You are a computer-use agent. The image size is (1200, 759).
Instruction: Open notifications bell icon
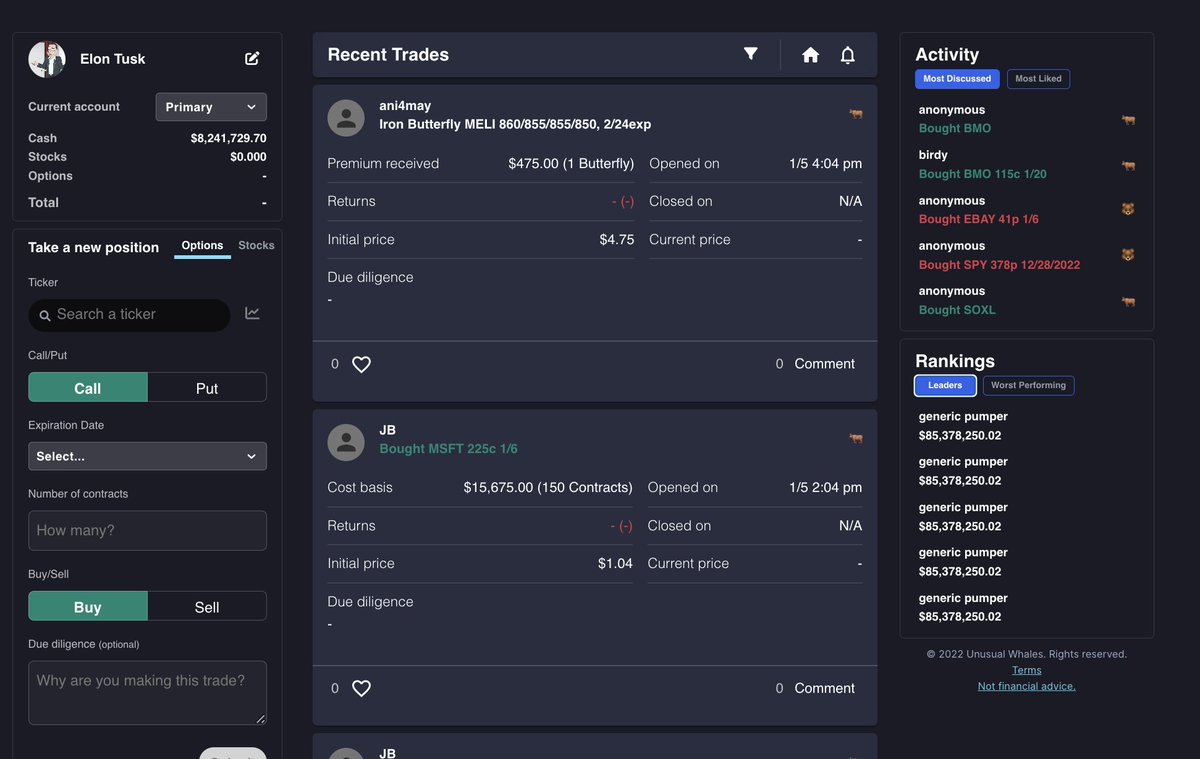pos(848,55)
